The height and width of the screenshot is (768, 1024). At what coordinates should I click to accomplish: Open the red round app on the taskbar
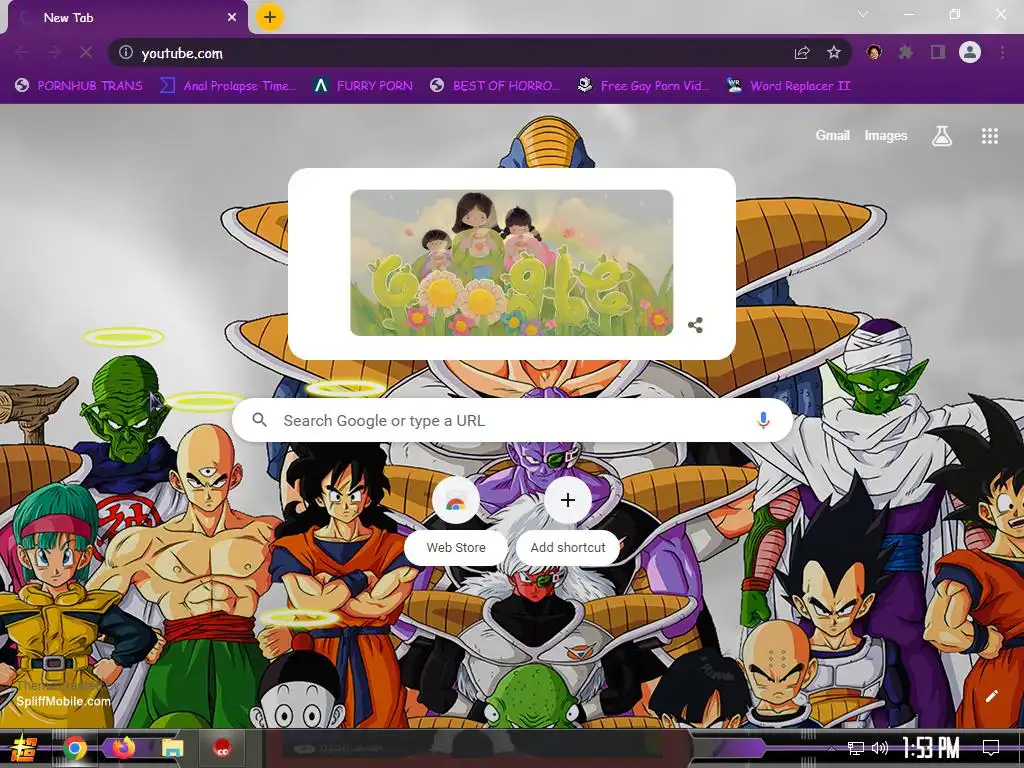click(223, 748)
